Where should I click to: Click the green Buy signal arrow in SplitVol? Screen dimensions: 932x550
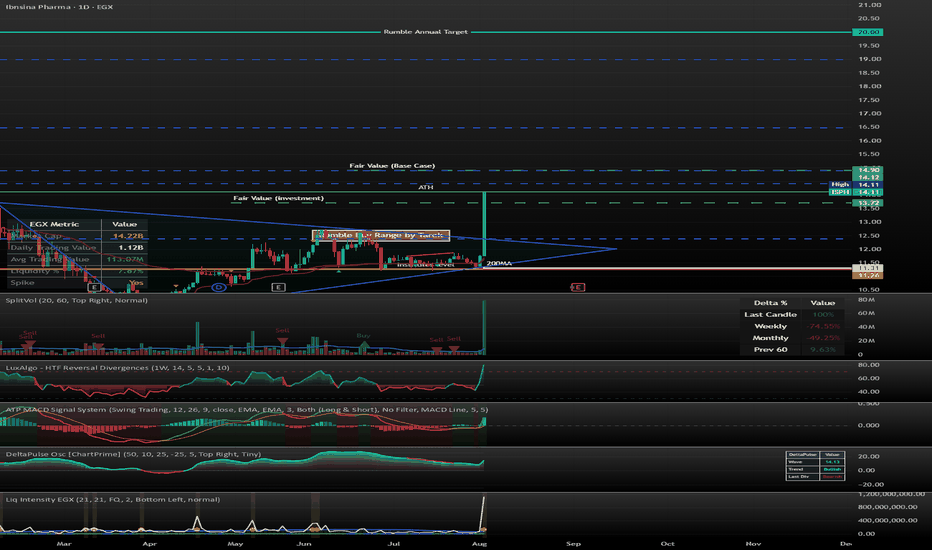click(x=363, y=344)
